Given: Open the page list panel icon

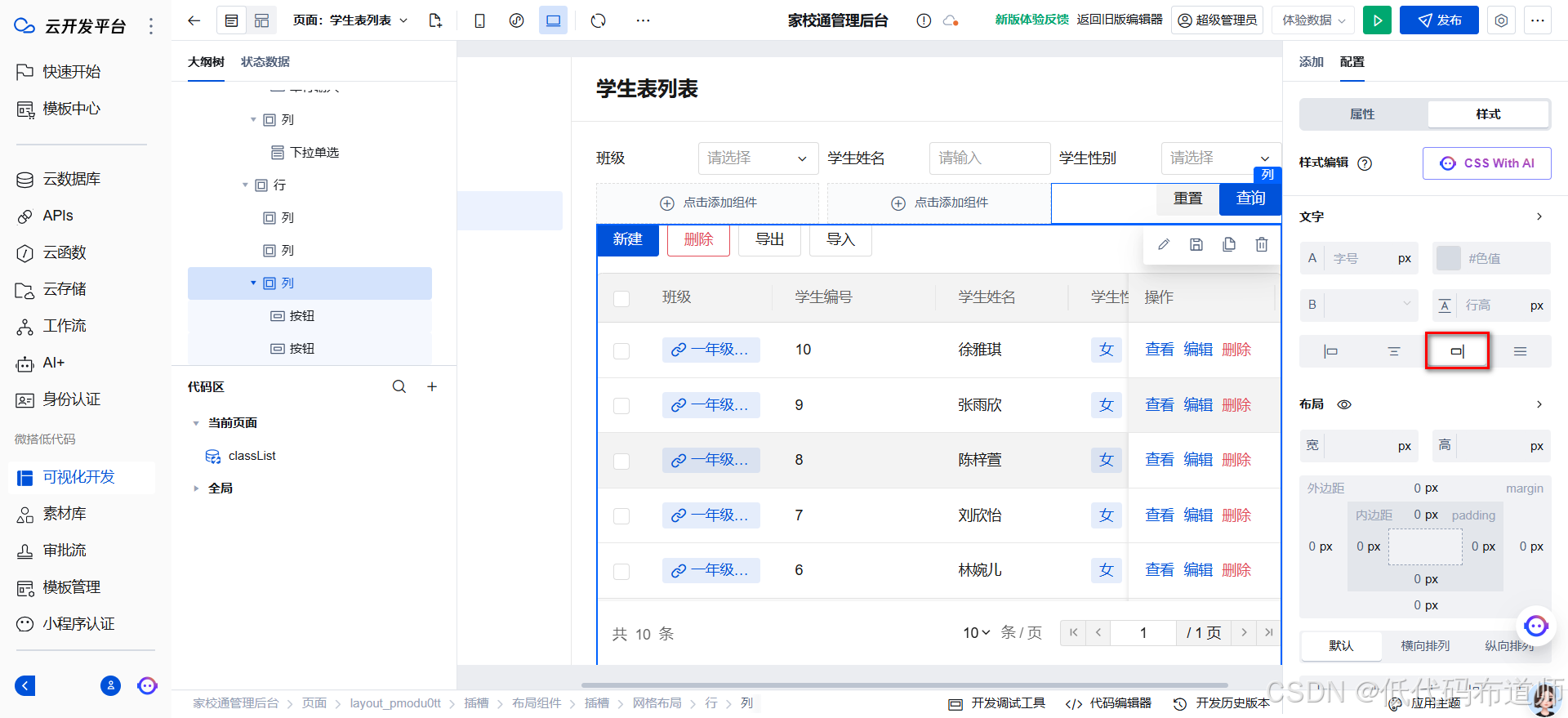Looking at the screenshot, I should coord(232,20).
